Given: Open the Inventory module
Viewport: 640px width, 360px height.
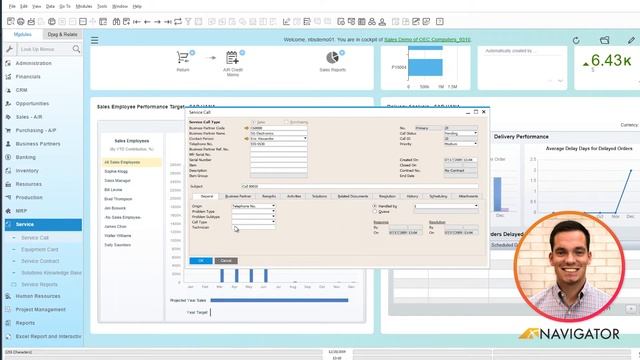Looking at the screenshot, I should click(x=27, y=171).
